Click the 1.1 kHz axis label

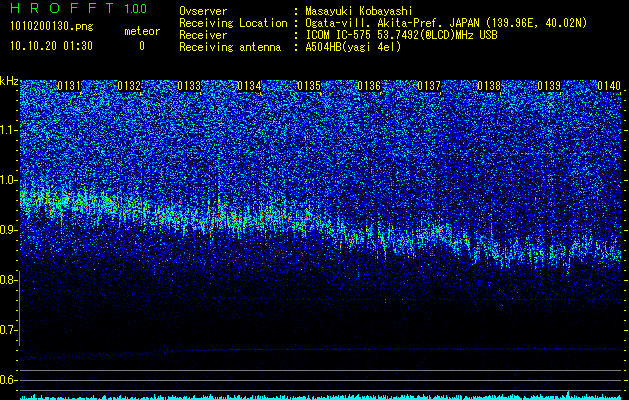(x=10, y=130)
